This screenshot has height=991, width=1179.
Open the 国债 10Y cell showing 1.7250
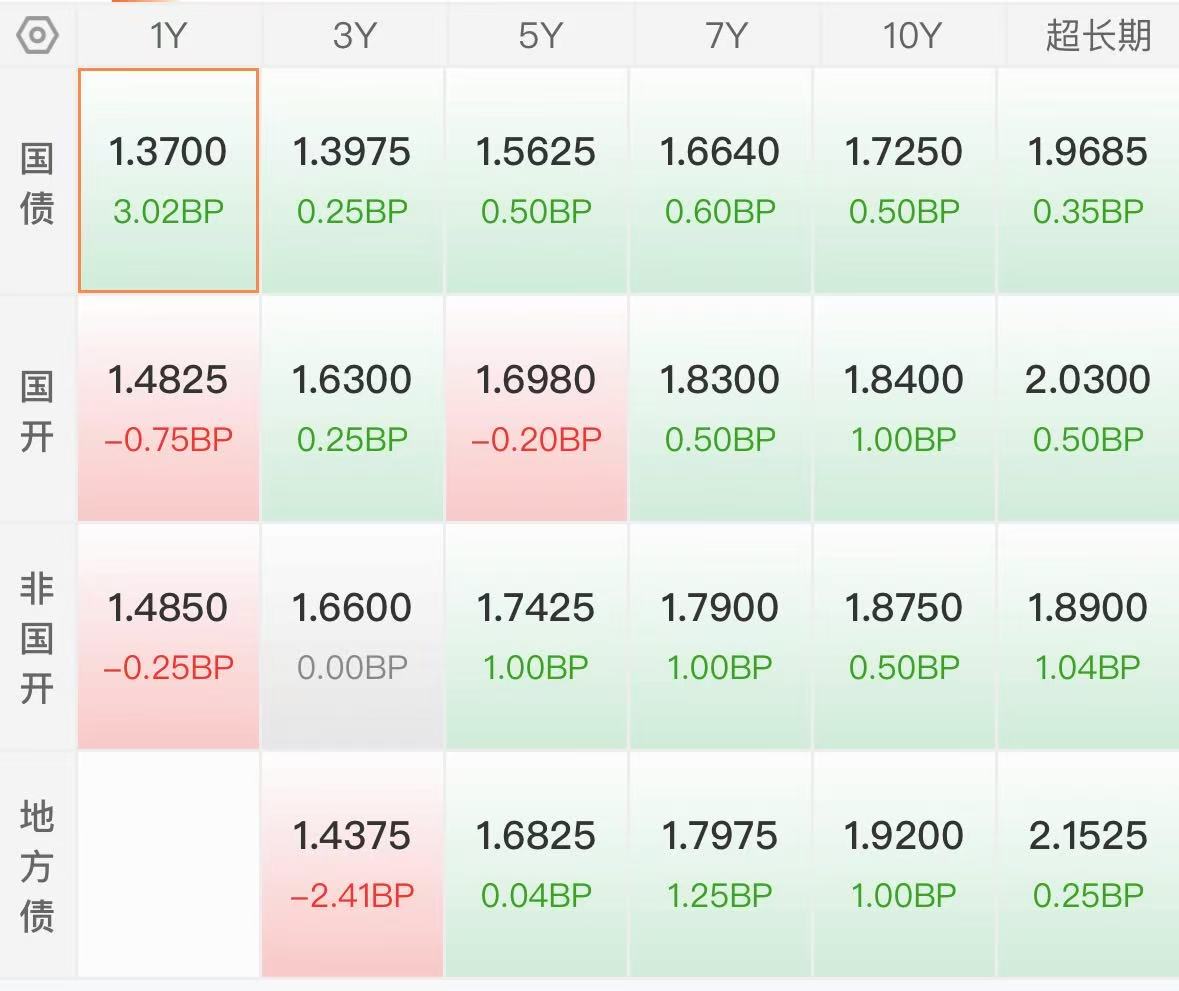(x=904, y=180)
